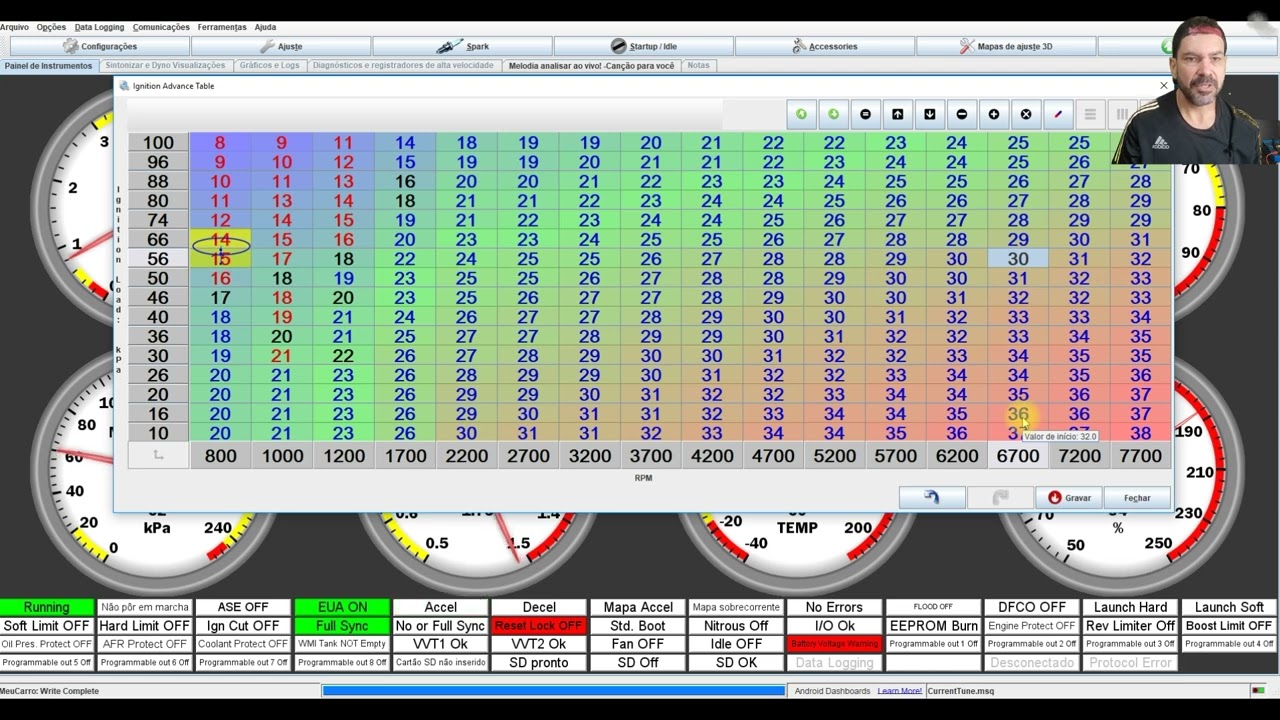Click the X multiply-cells icon
The height and width of the screenshot is (720, 1280).
[1025, 114]
